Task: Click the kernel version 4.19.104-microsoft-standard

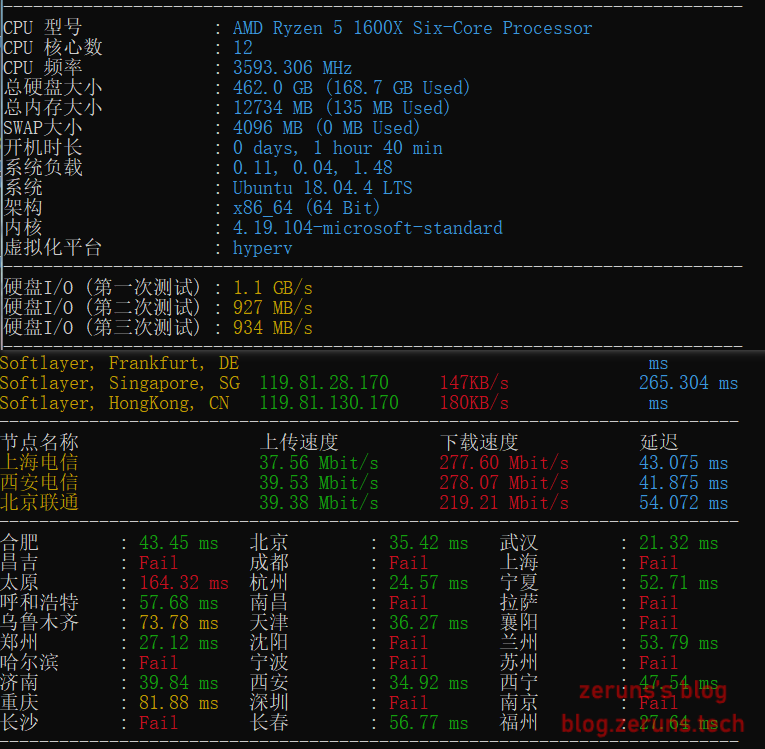Action: 367,228
